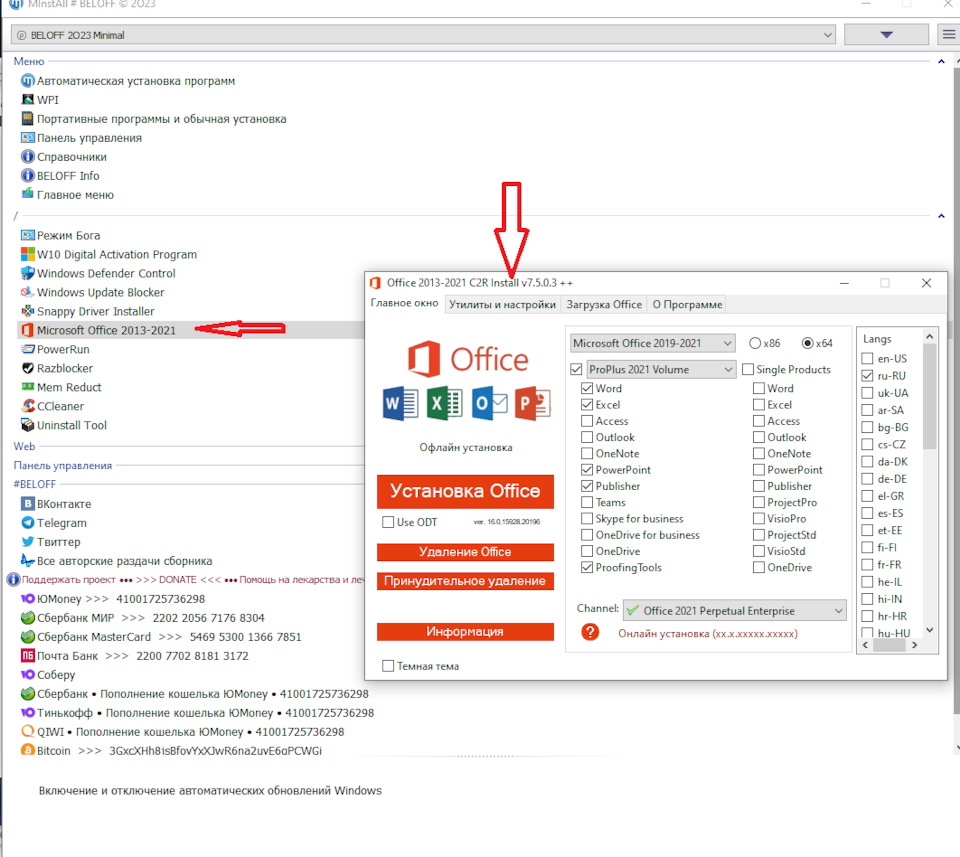The width and height of the screenshot is (960, 857).
Task: Collapse the Меню section with its arrow
Action: click(x=941, y=61)
